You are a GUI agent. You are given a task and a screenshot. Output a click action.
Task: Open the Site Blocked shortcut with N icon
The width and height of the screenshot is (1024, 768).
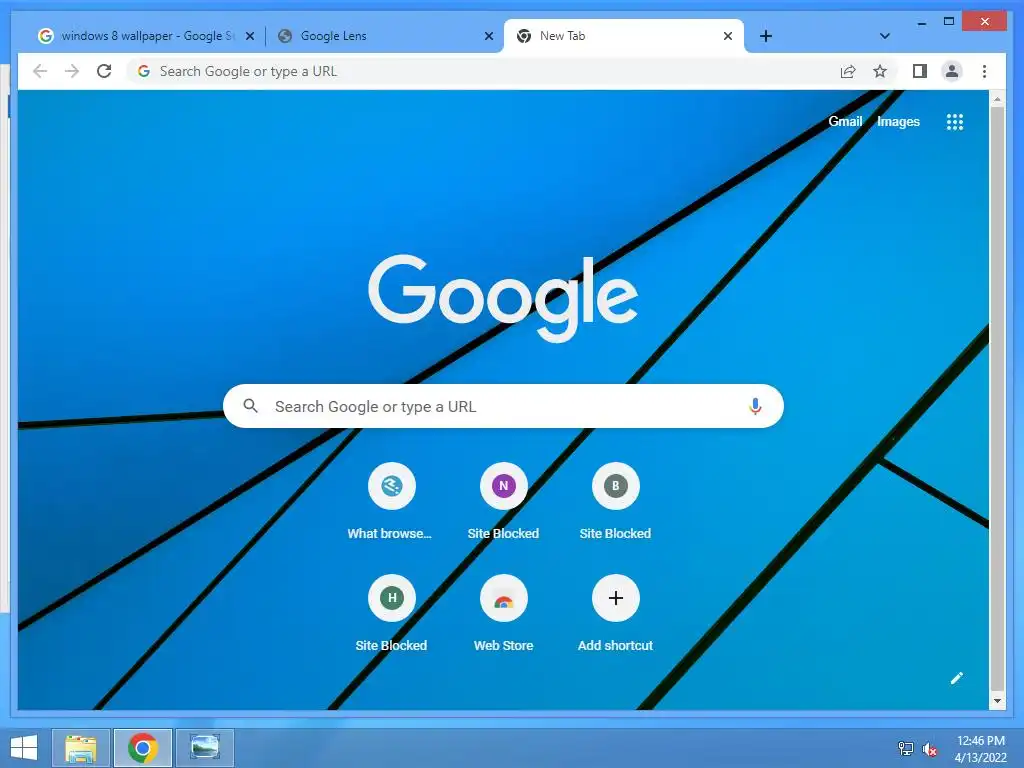(x=503, y=486)
